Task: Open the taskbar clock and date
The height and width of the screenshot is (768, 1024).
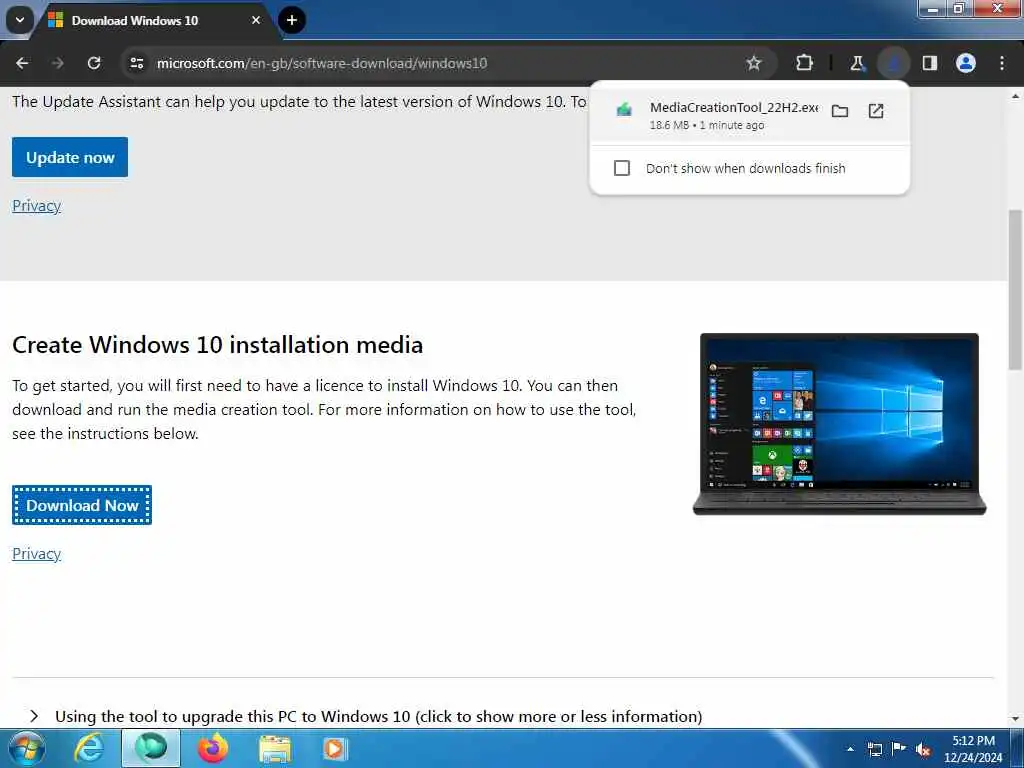Action: (x=973, y=749)
